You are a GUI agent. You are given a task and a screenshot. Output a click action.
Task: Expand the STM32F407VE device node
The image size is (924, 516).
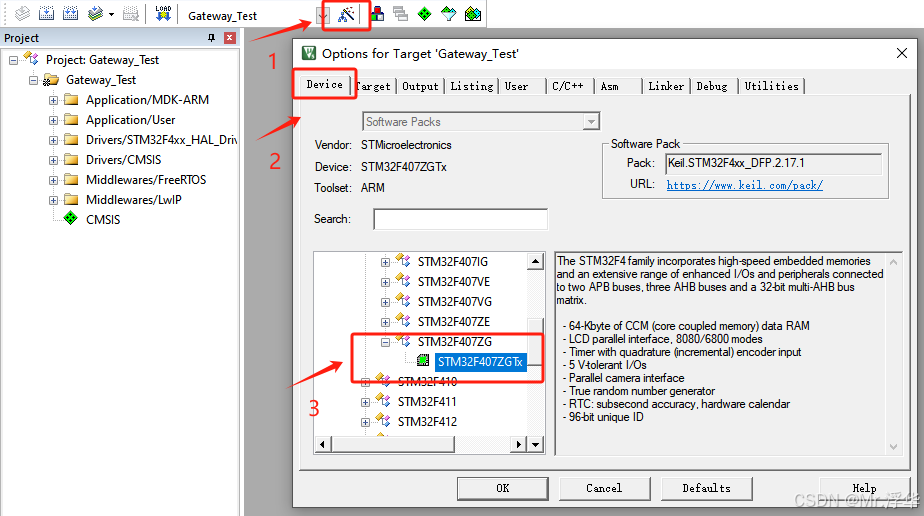(x=385, y=282)
